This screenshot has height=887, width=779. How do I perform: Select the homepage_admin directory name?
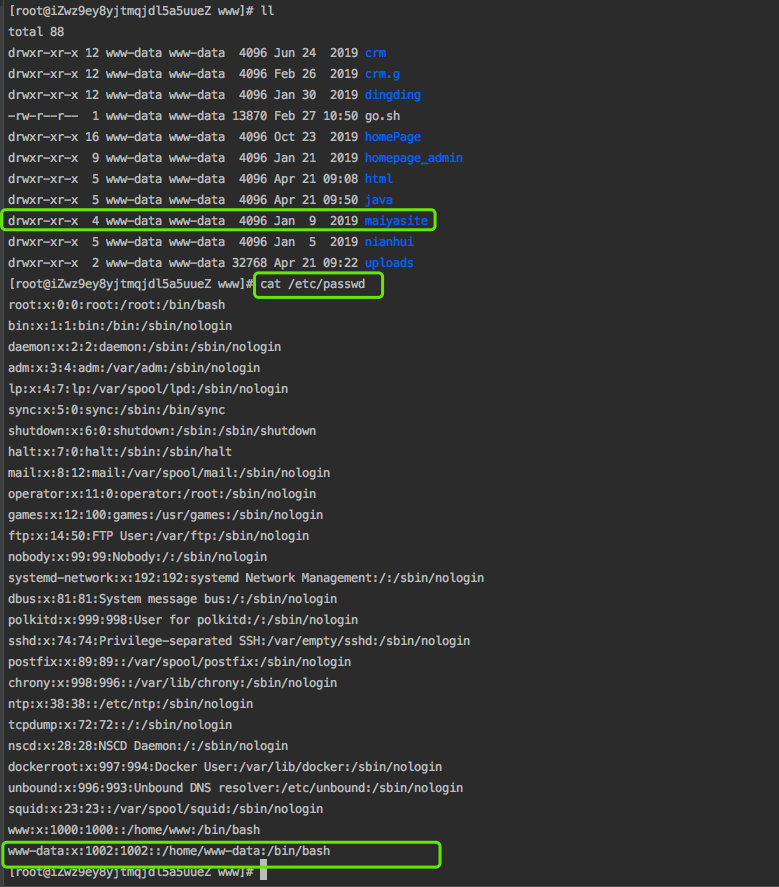point(413,158)
